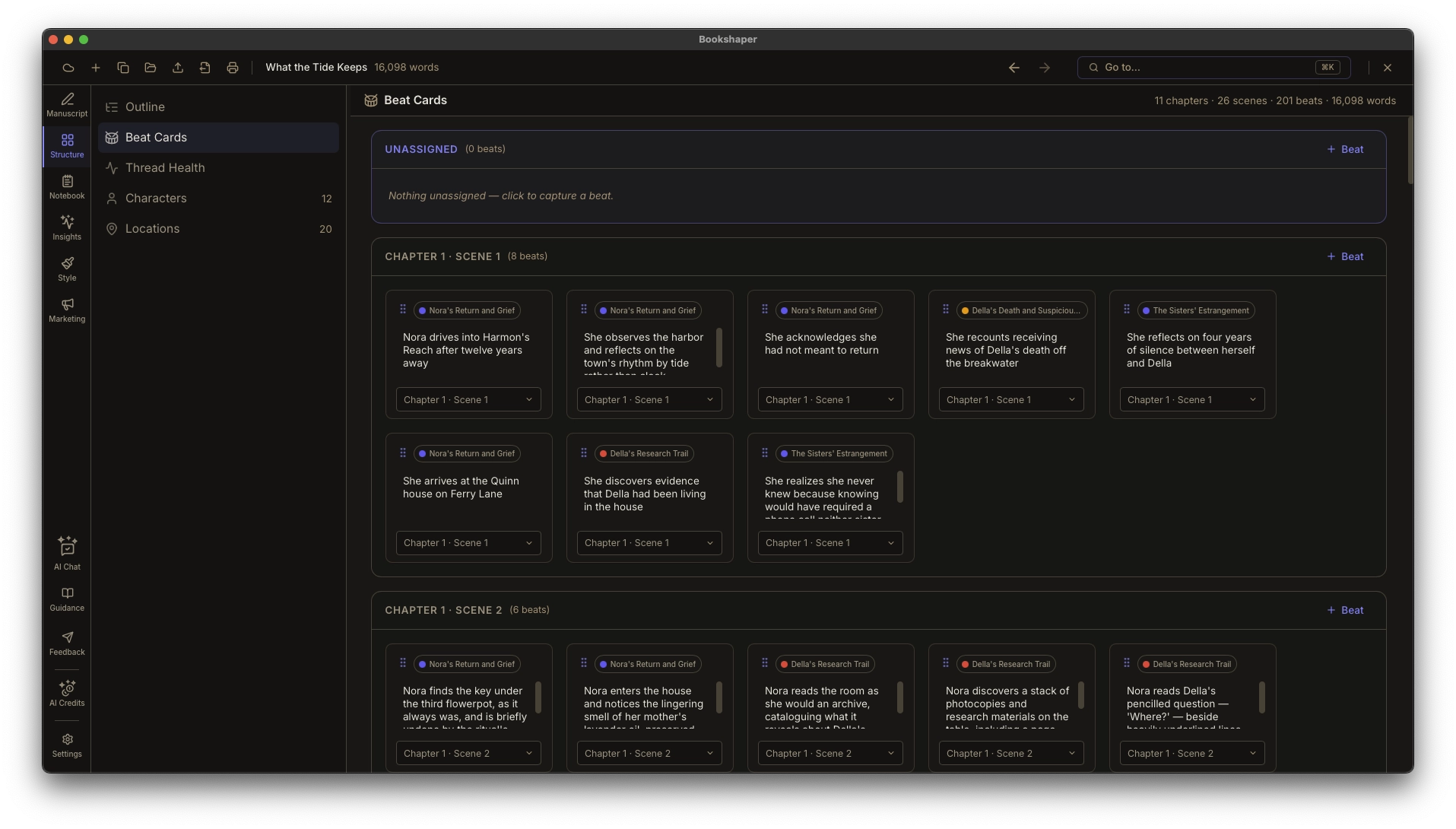Viewport: 1456px width, 829px height.
Task: Click the AI Credits icon
Action: pos(67,694)
